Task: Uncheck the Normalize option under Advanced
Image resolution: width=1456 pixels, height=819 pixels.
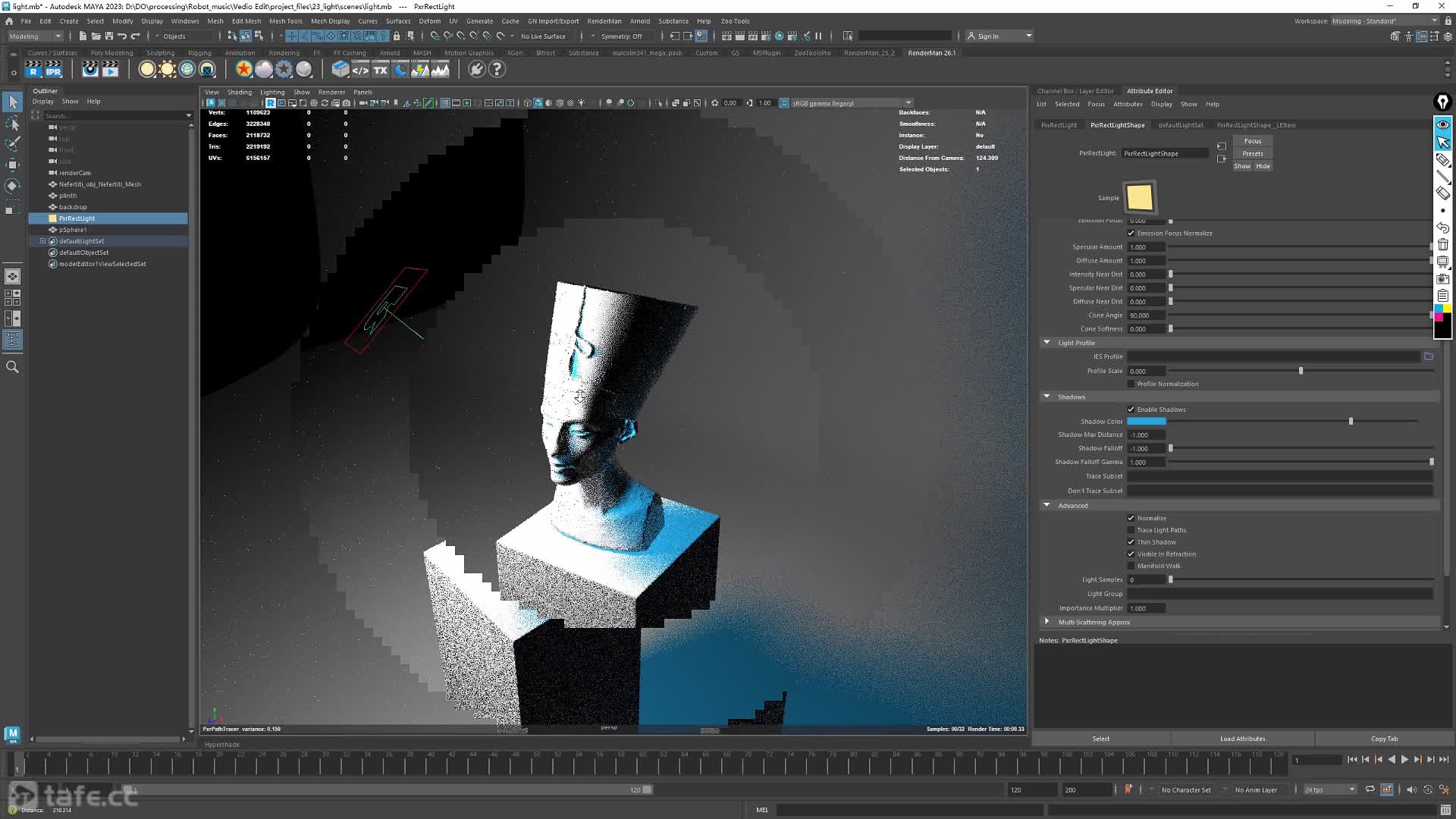Action: click(1131, 519)
